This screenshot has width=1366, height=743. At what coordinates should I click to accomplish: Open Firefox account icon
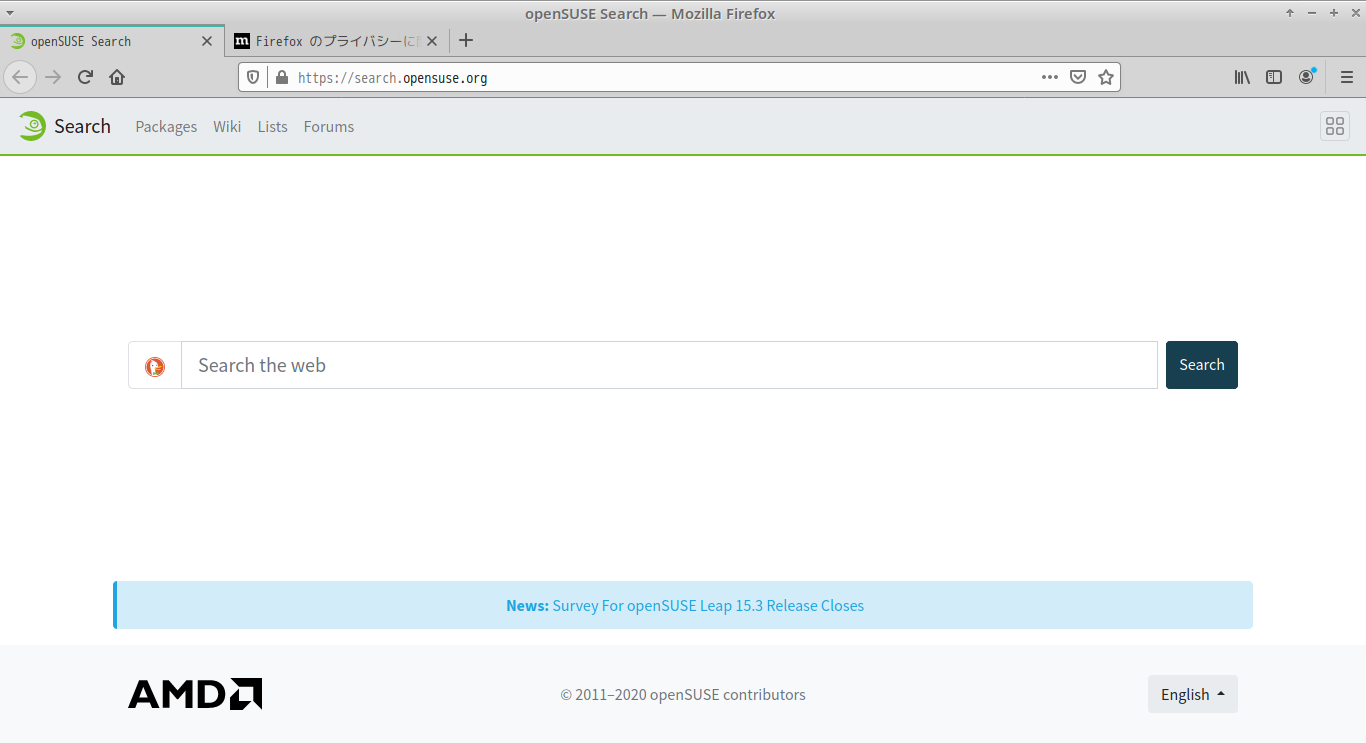click(x=1306, y=77)
